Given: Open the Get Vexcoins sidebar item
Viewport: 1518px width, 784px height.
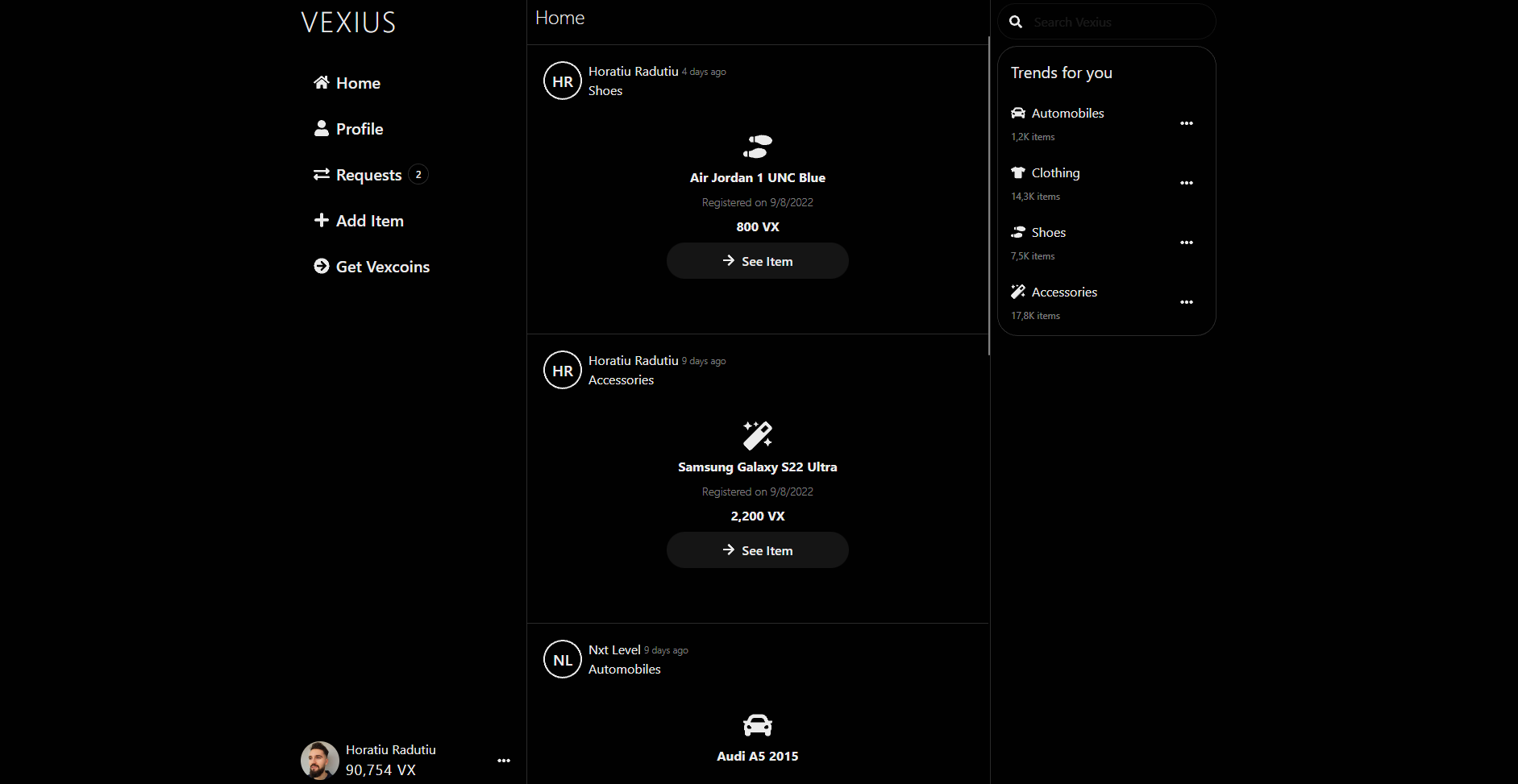Looking at the screenshot, I should pyautogui.click(x=372, y=267).
